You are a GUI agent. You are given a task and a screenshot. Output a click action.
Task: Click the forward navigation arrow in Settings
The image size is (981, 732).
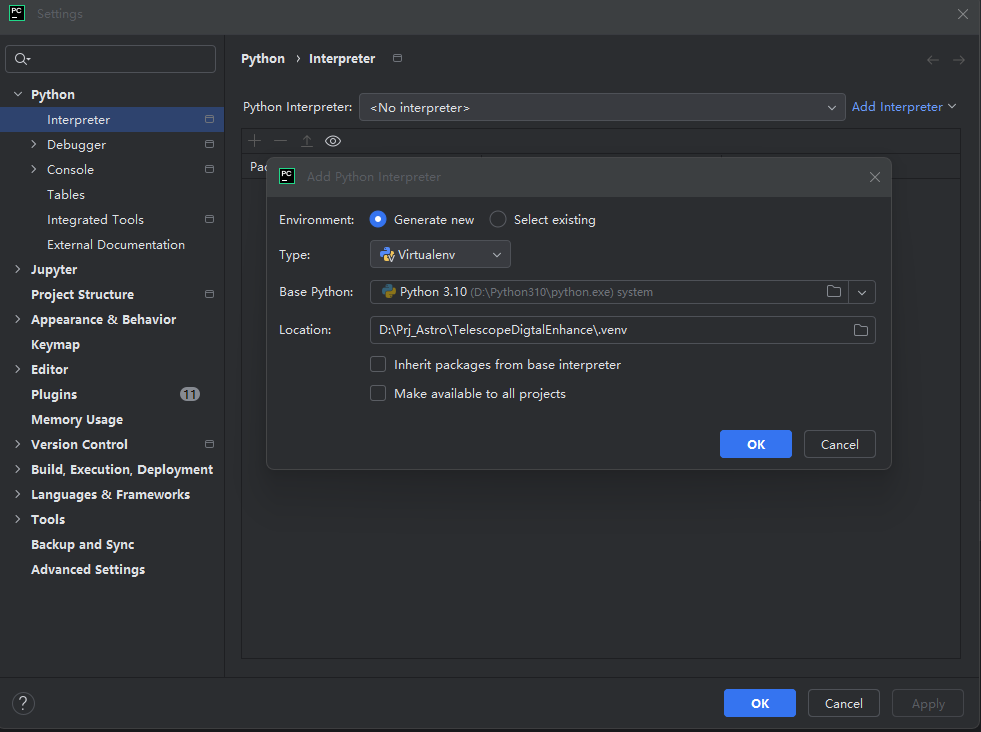[x=959, y=60]
